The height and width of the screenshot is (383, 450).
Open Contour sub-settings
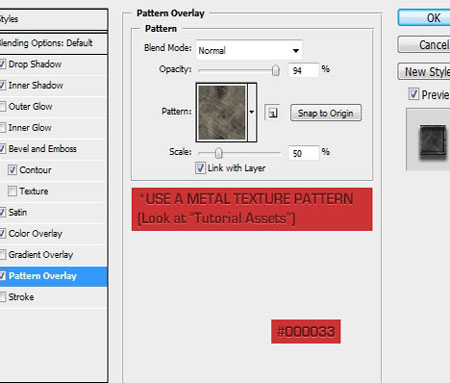[35, 170]
